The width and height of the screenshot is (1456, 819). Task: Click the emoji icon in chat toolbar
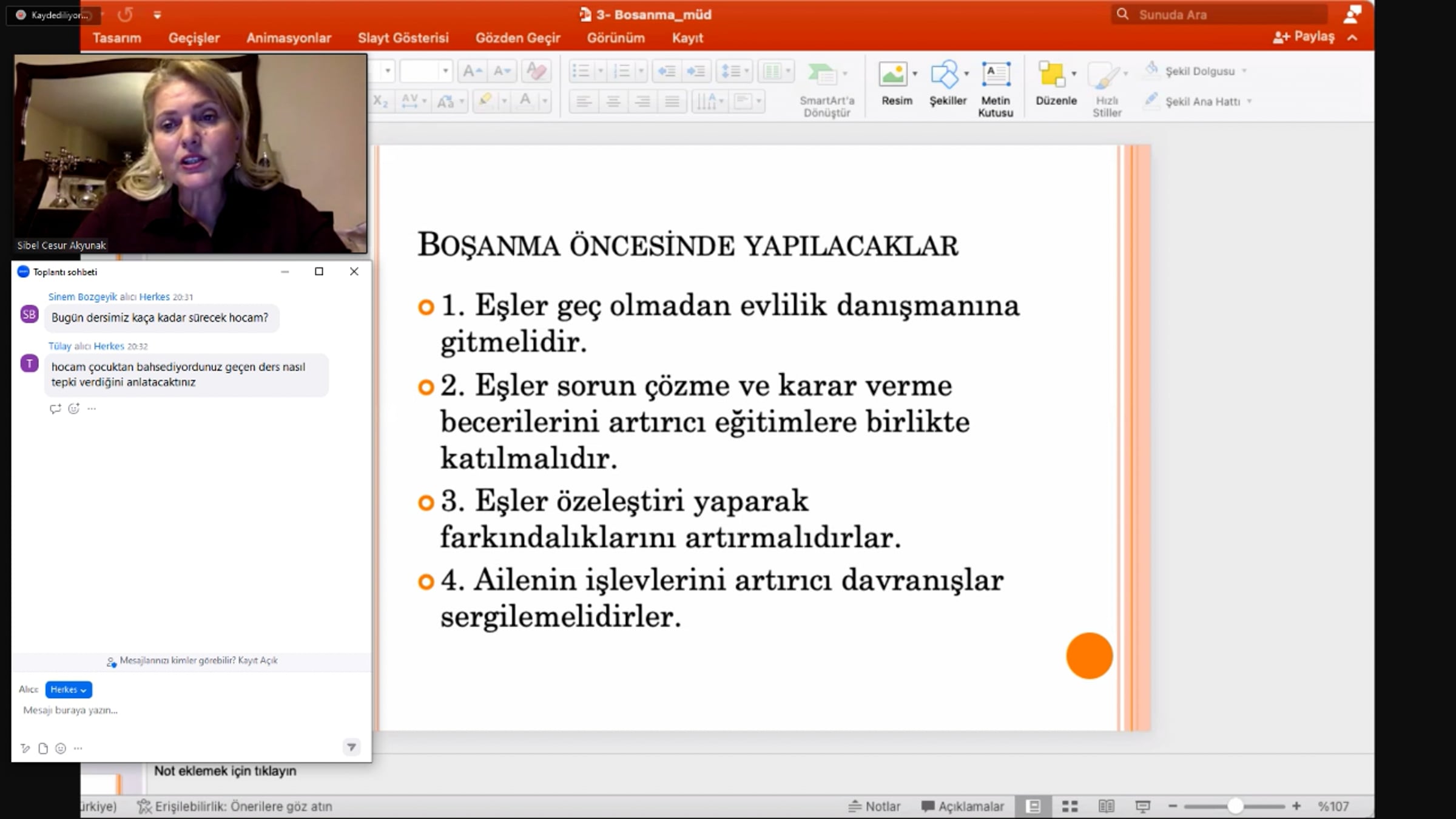61,748
